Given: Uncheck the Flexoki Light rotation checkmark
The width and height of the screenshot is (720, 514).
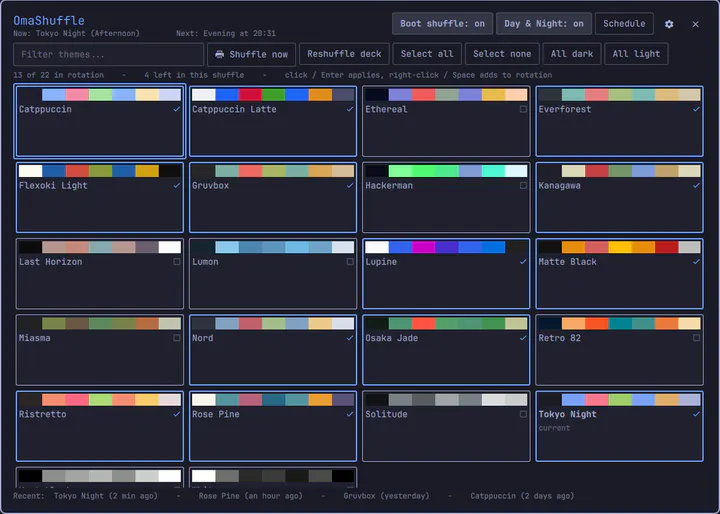Looking at the screenshot, I should pos(177,186).
